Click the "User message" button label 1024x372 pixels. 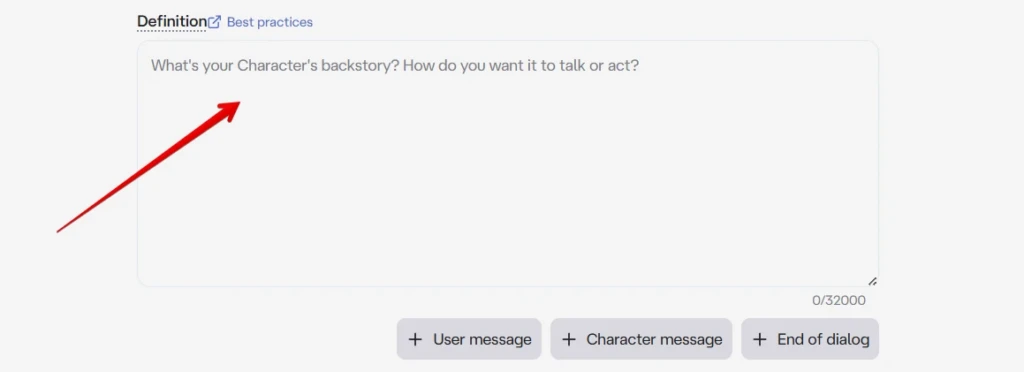point(482,339)
